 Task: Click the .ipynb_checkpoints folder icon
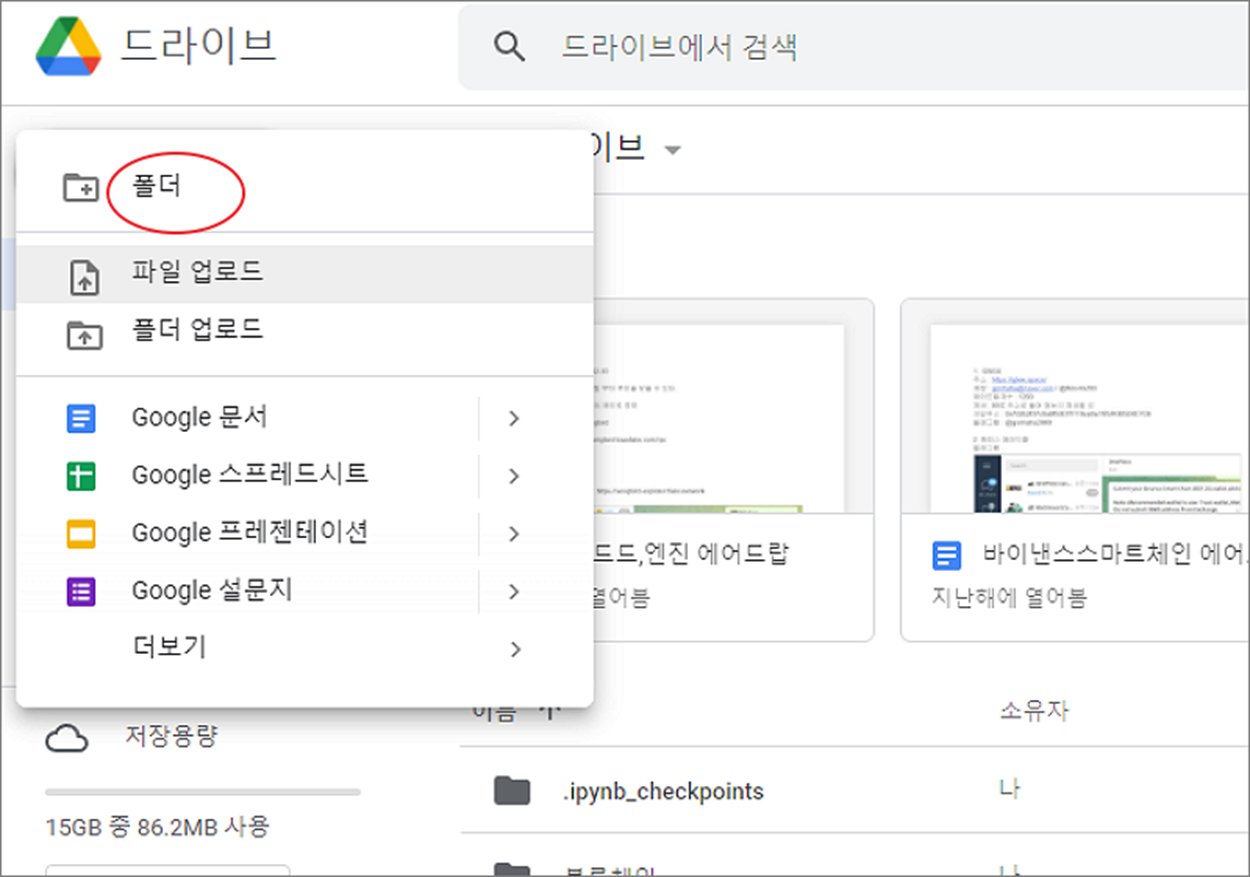click(x=512, y=791)
